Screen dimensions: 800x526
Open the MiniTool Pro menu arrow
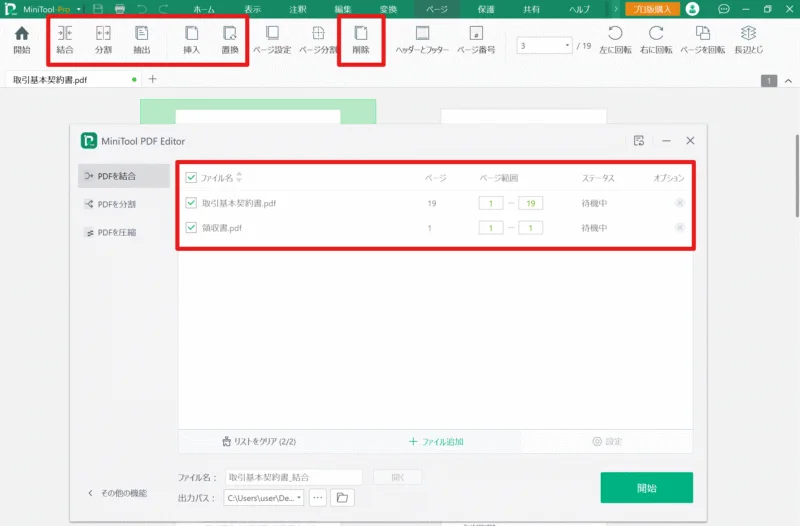coord(79,9)
